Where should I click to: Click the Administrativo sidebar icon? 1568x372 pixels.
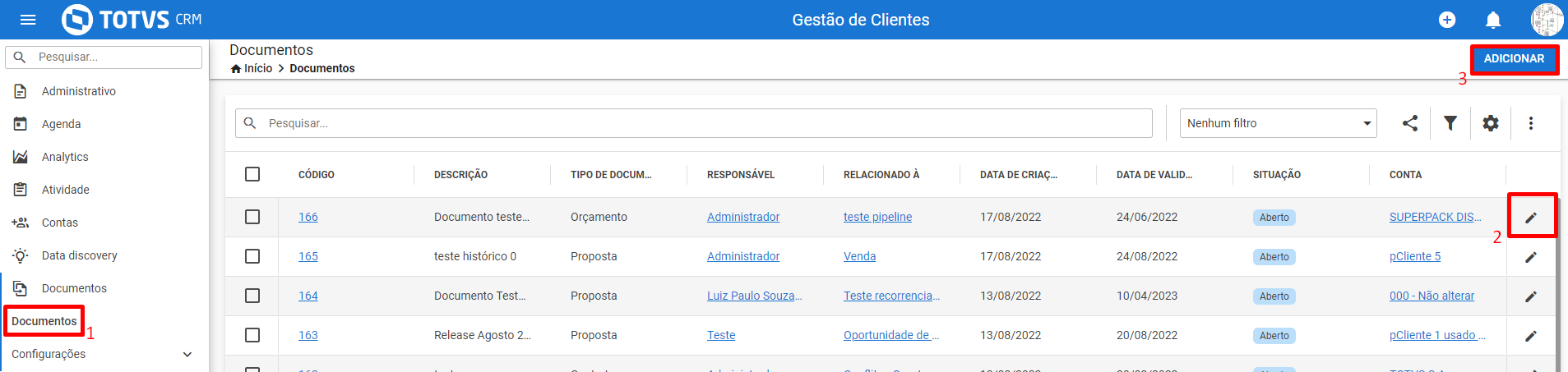[x=21, y=91]
